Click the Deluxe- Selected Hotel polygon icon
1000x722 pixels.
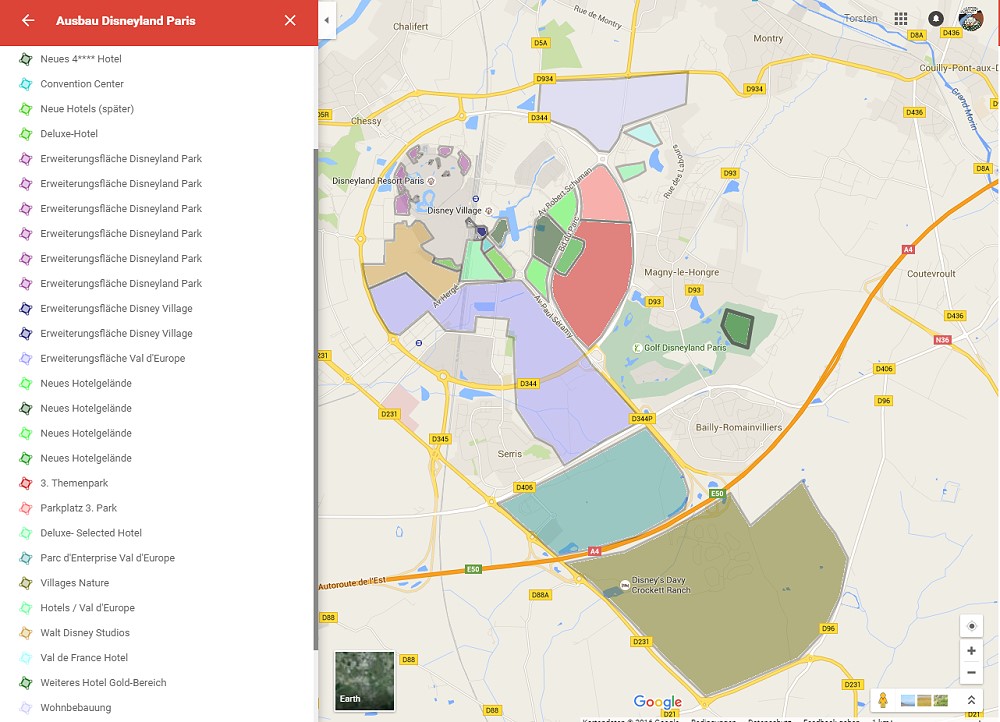click(26, 533)
